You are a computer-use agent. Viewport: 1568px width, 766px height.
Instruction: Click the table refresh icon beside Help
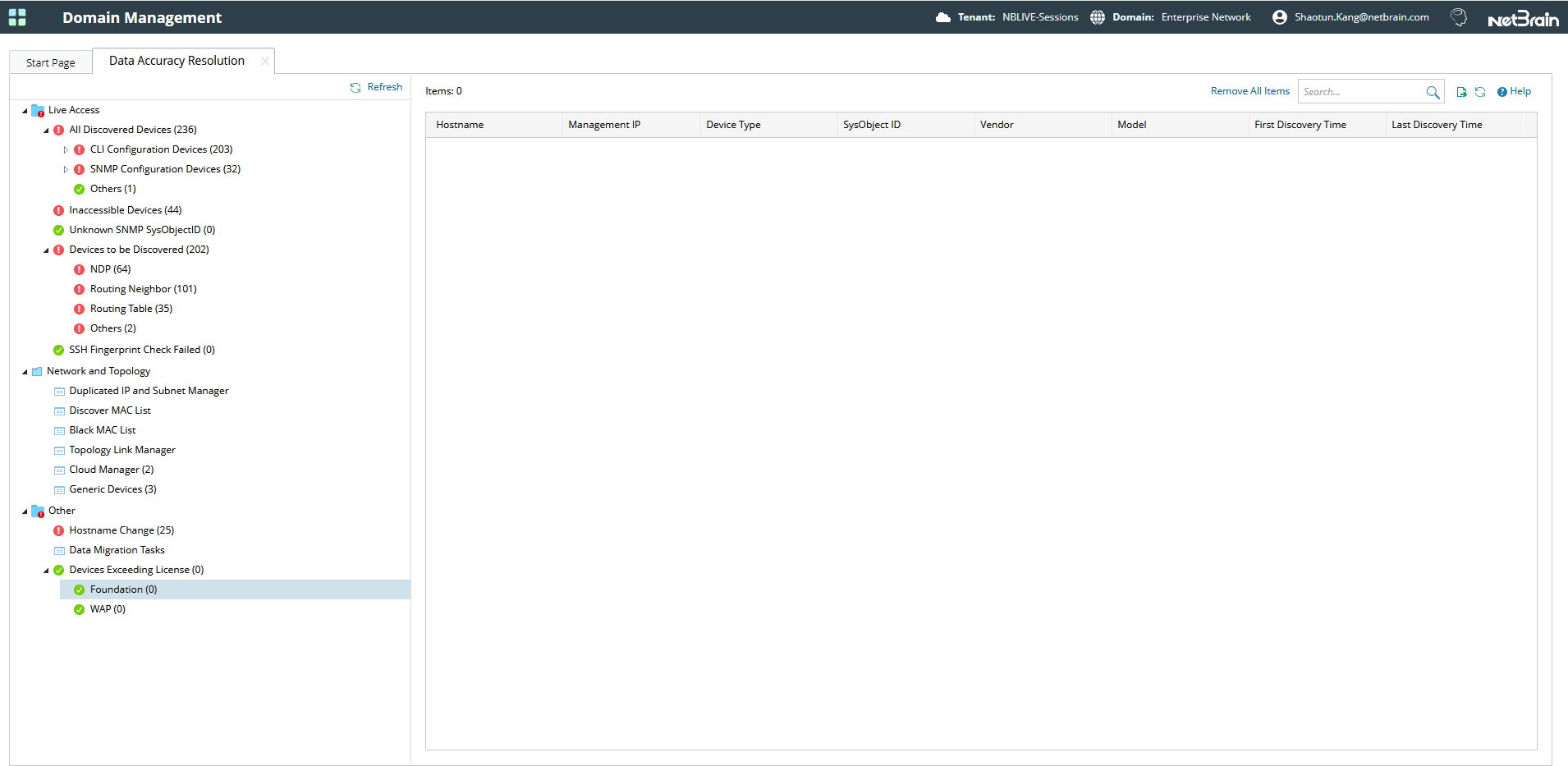pyautogui.click(x=1480, y=92)
